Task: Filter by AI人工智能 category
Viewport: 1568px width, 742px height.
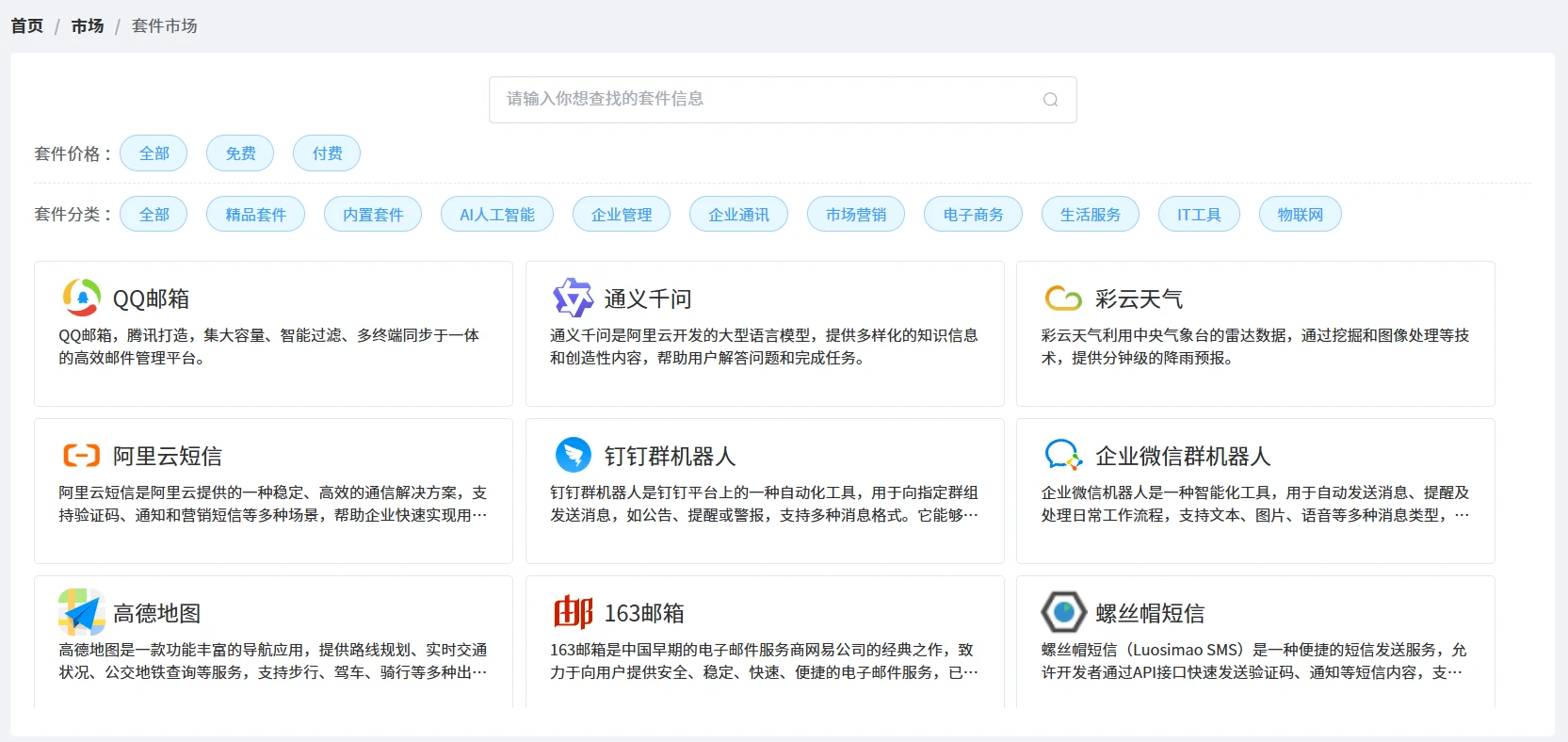Action: [x=497, y=215]
